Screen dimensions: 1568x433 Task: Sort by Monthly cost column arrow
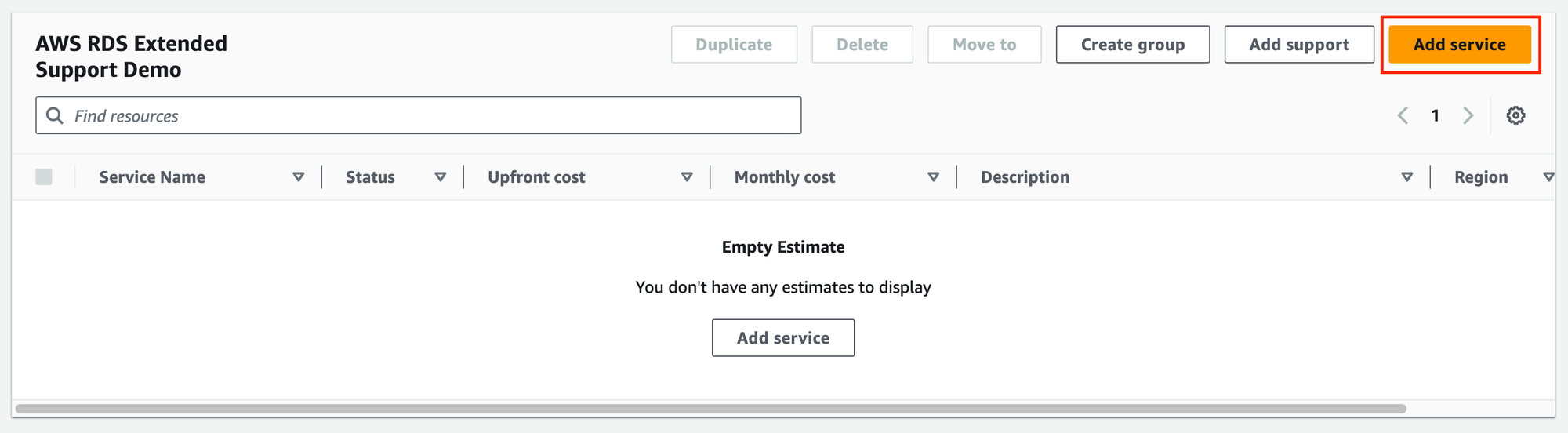point(933,177)
